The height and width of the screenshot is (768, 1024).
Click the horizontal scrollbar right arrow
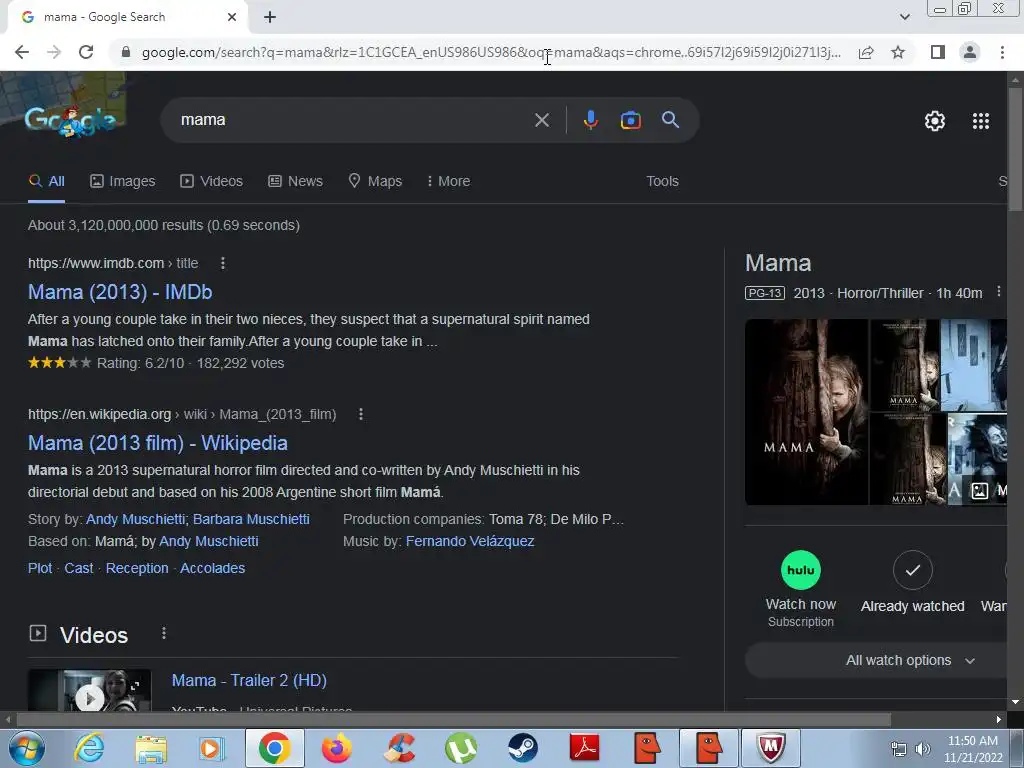999,720
